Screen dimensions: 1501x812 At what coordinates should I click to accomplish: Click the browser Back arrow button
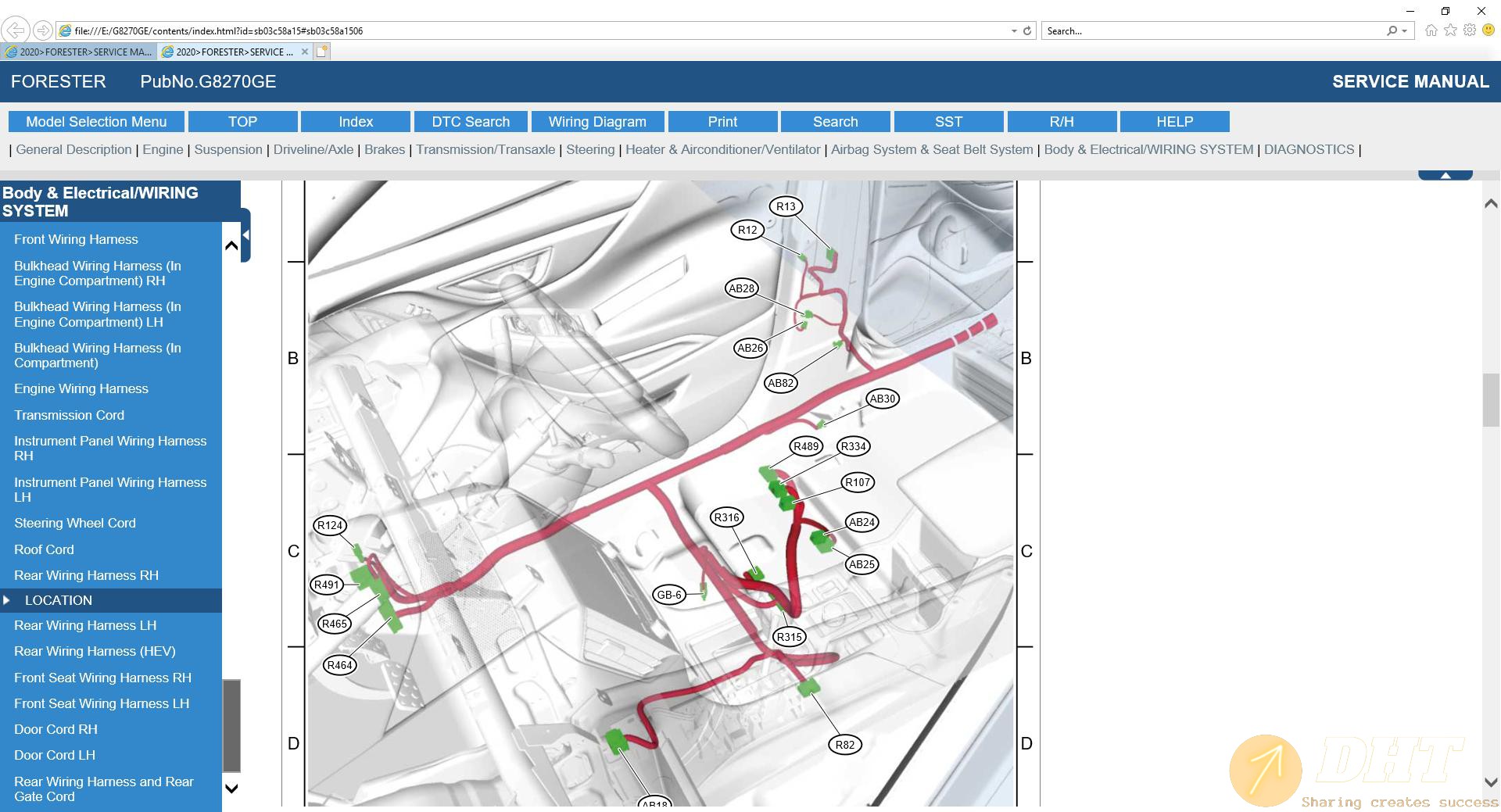point(15,30)
